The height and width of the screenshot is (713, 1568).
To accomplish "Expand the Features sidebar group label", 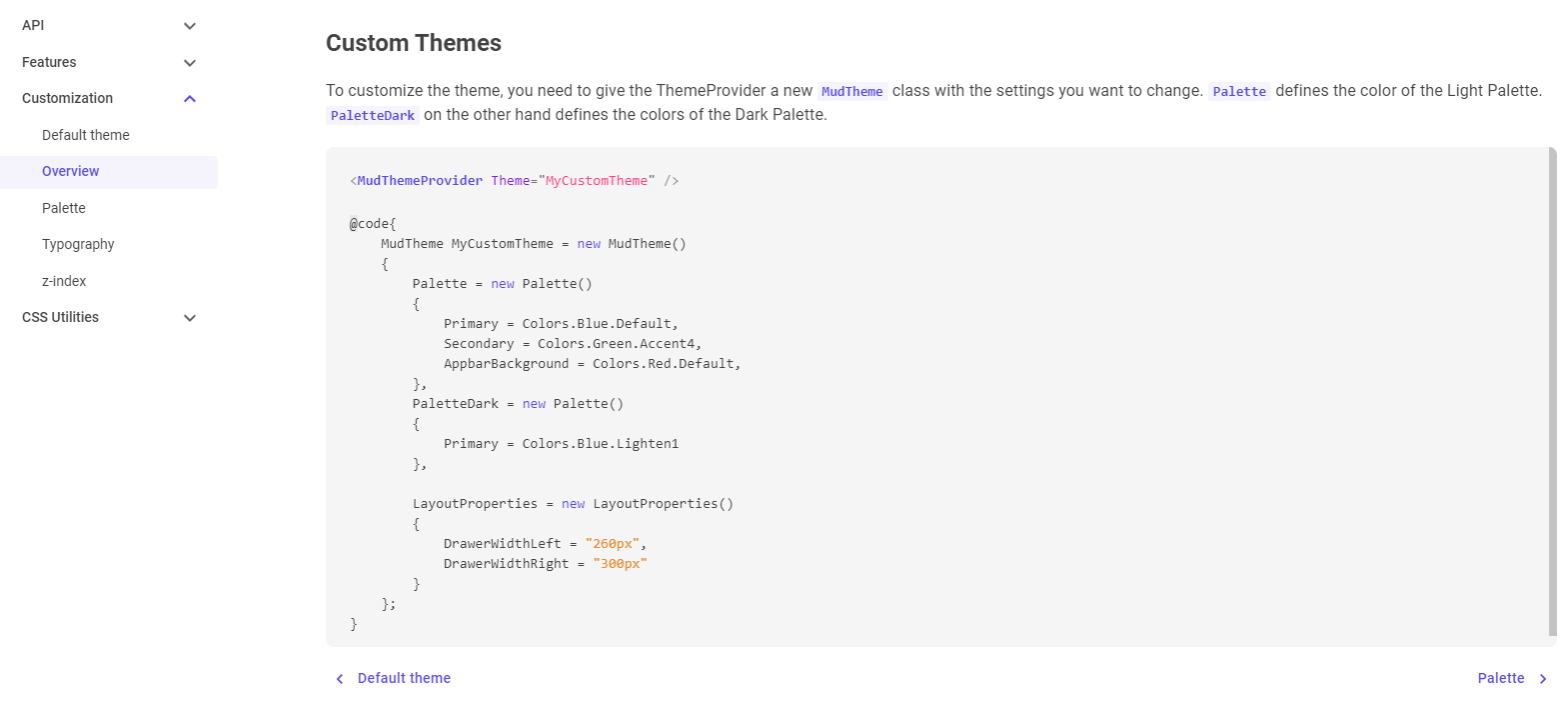I will tap(49, 62).
